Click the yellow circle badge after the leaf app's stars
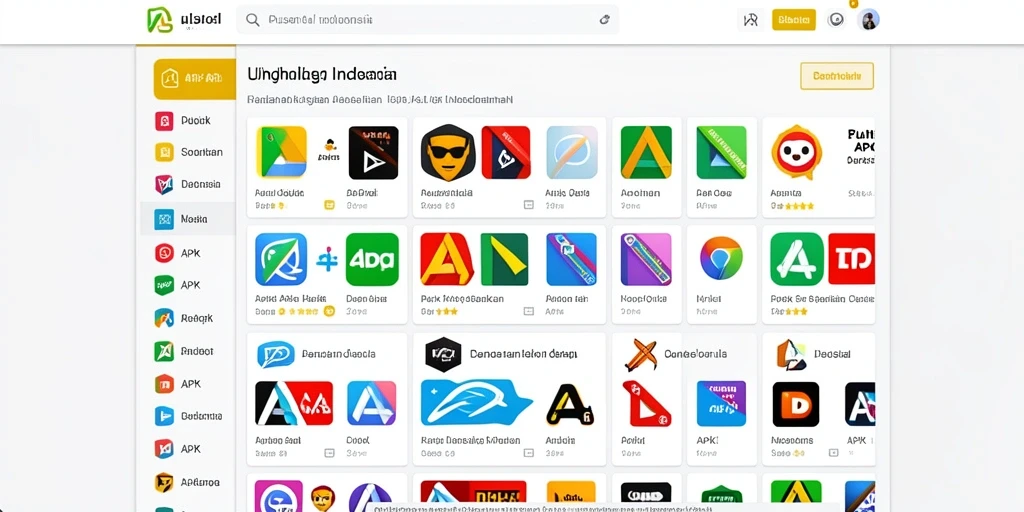Viewport: 1024px width, 512px height. click(329, 312)
